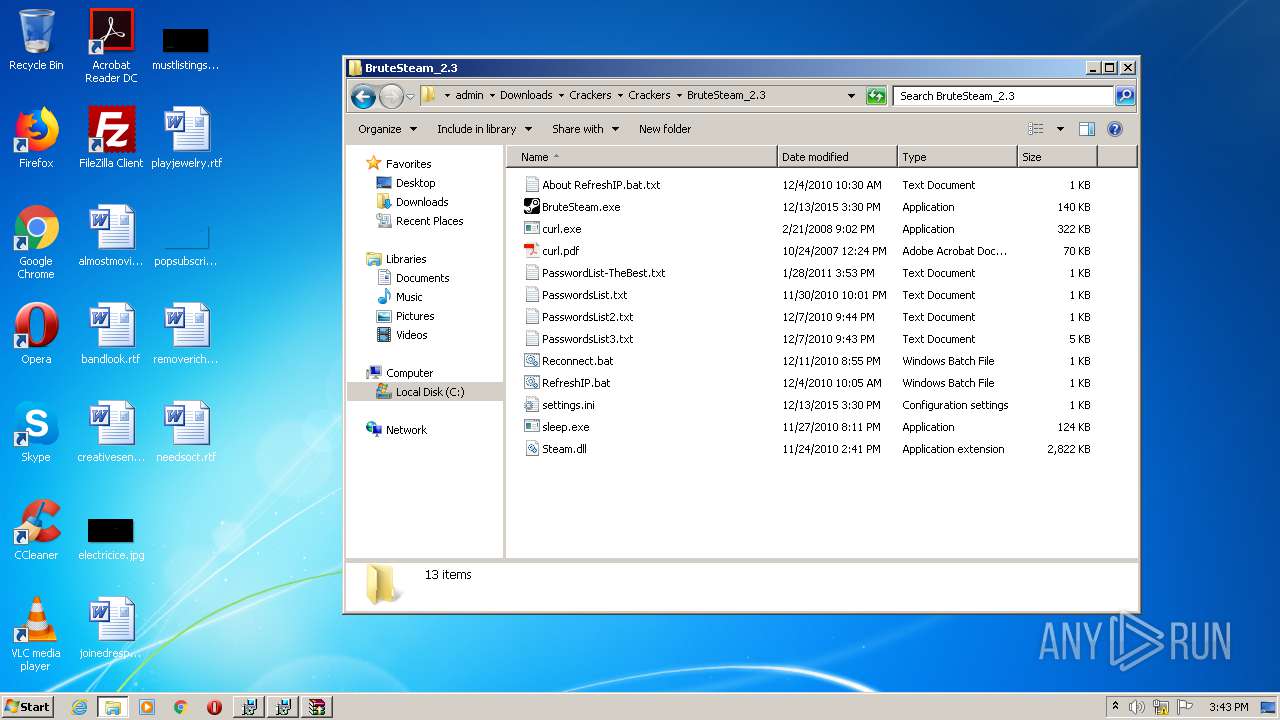Show the preview pane
This screenshot has height=720, width=1280.
1087,129
